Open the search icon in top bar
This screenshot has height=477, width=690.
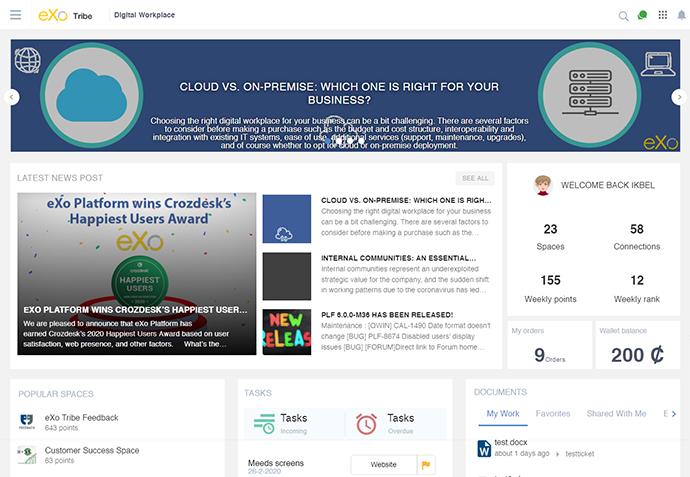pyautogui.click(x=623, y=16)
